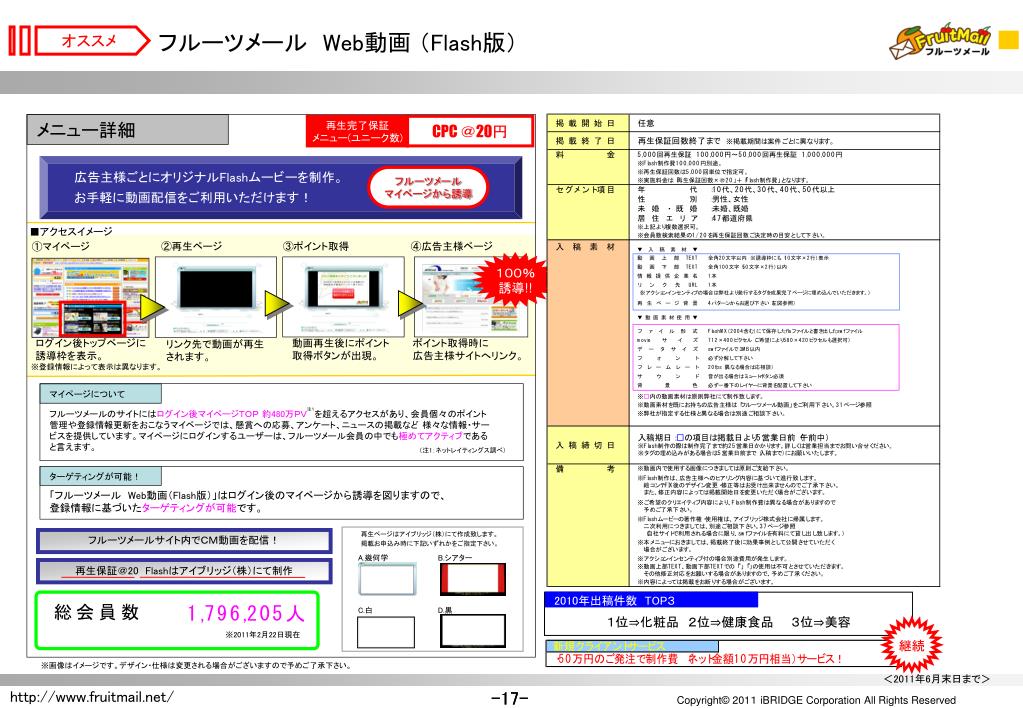Viewport: 1023px width, 708px height.
Task: Click the red 50万円のご発注で制作費 service text
Action: [x=699, y=659]
